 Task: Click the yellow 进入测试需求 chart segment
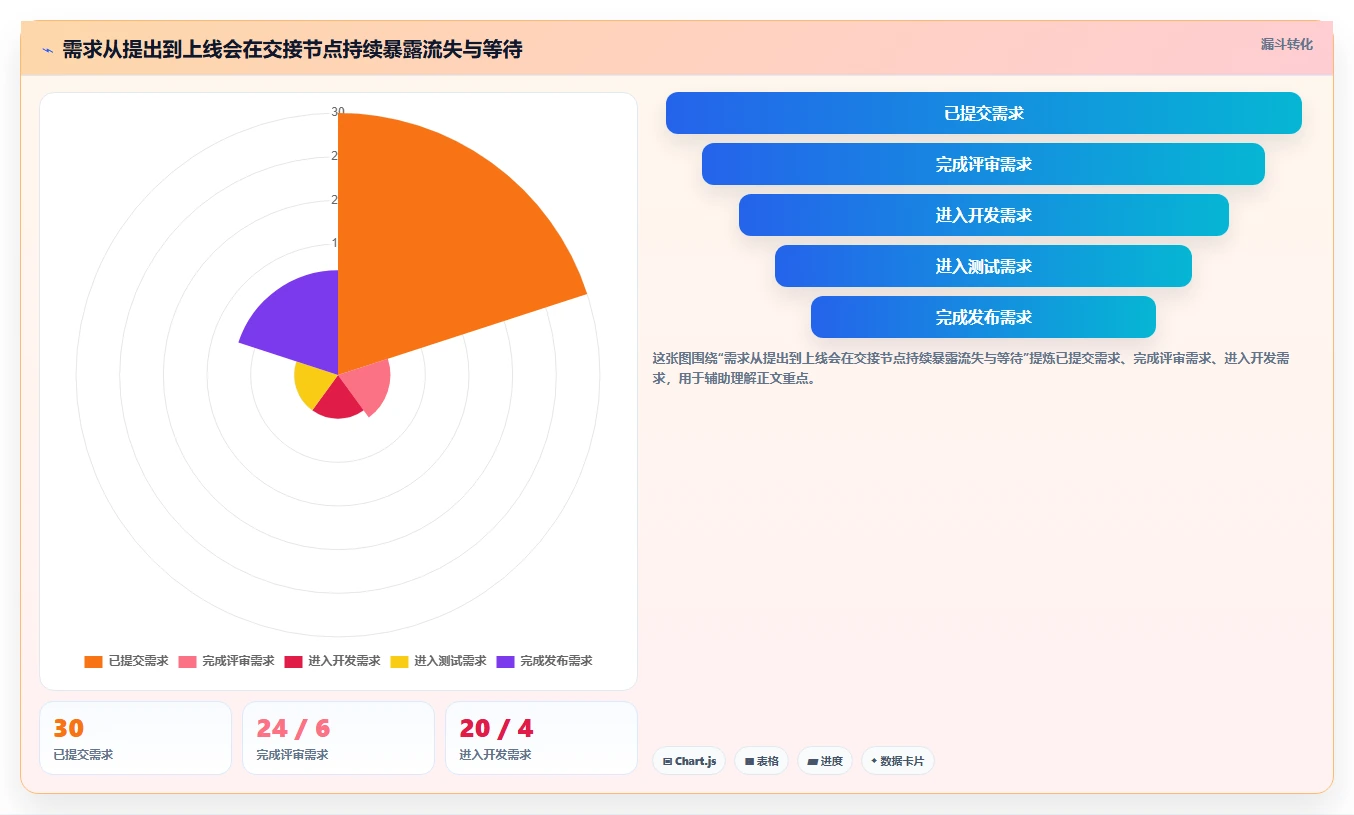pyautogui.click(x=313, y=383)
